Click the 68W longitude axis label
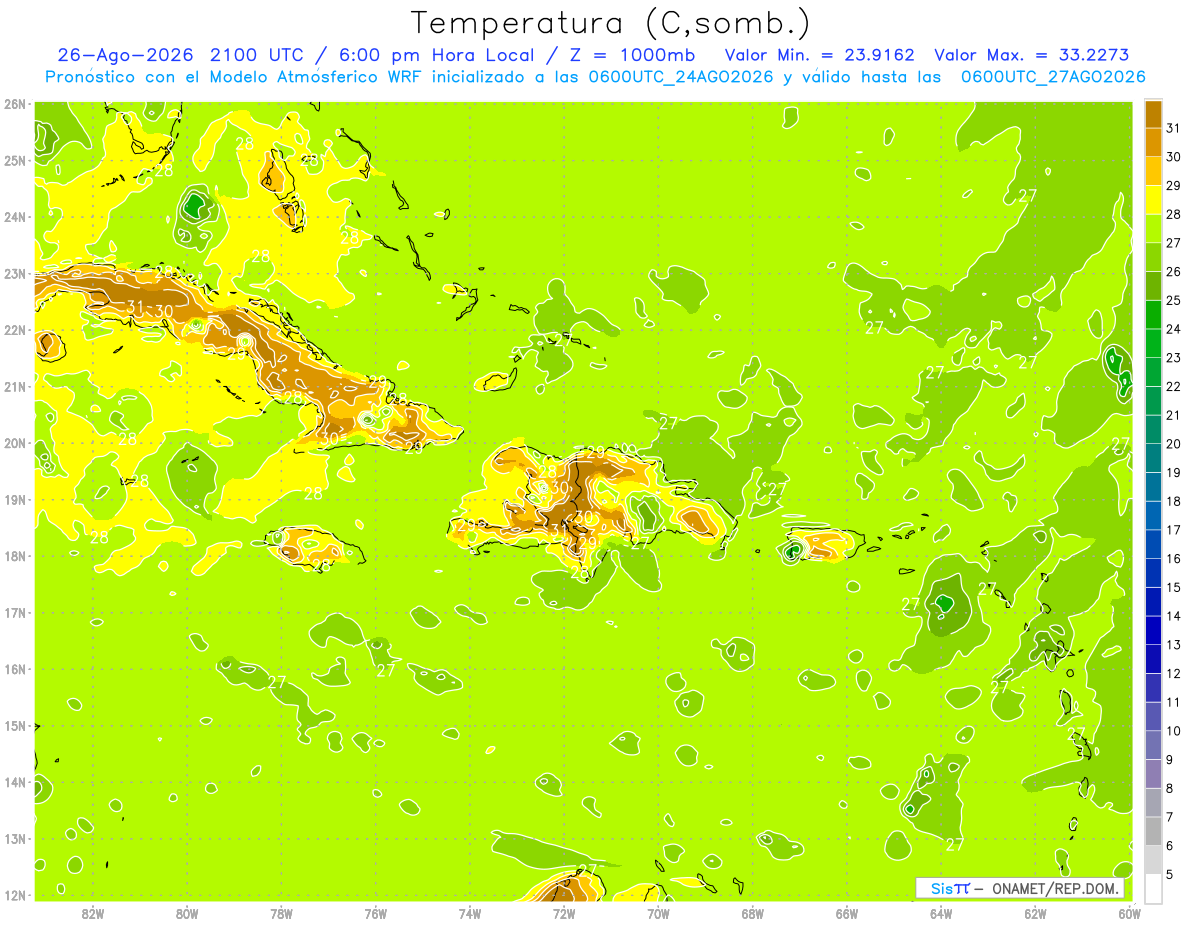 click(x=753, y=913)
